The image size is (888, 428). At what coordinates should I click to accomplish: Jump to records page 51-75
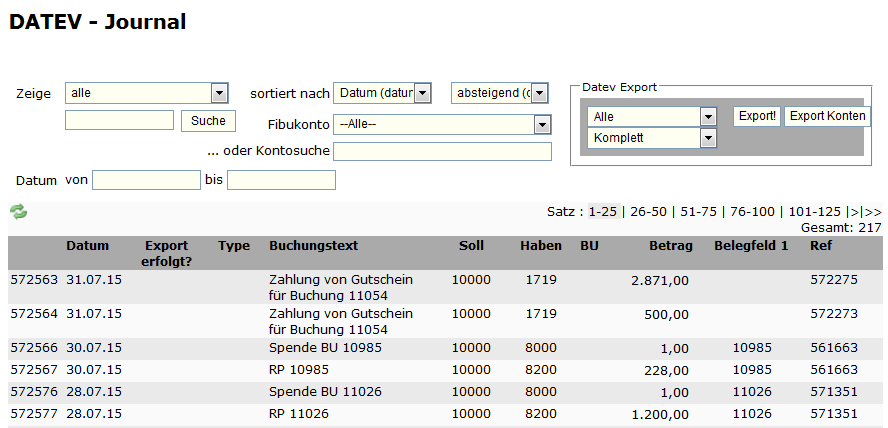pos(701,211)
